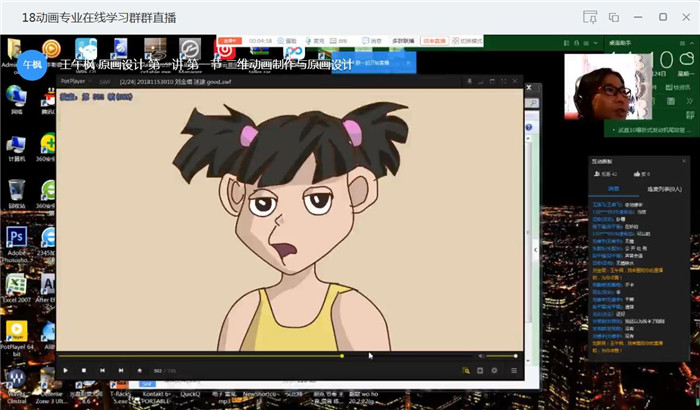Open the Recycle Bin desktop icon
Screen dimensions: 700x410
point(17,194)
